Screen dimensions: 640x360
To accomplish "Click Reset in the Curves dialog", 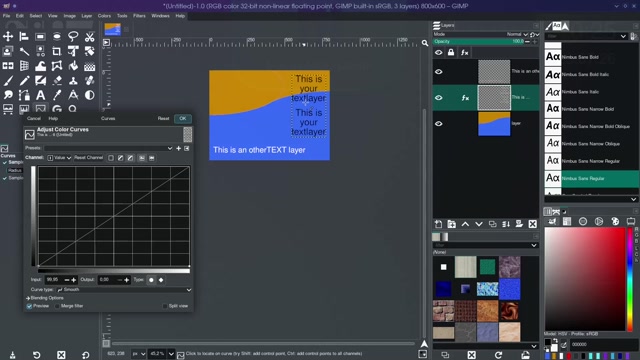I will tap(163, 118).
